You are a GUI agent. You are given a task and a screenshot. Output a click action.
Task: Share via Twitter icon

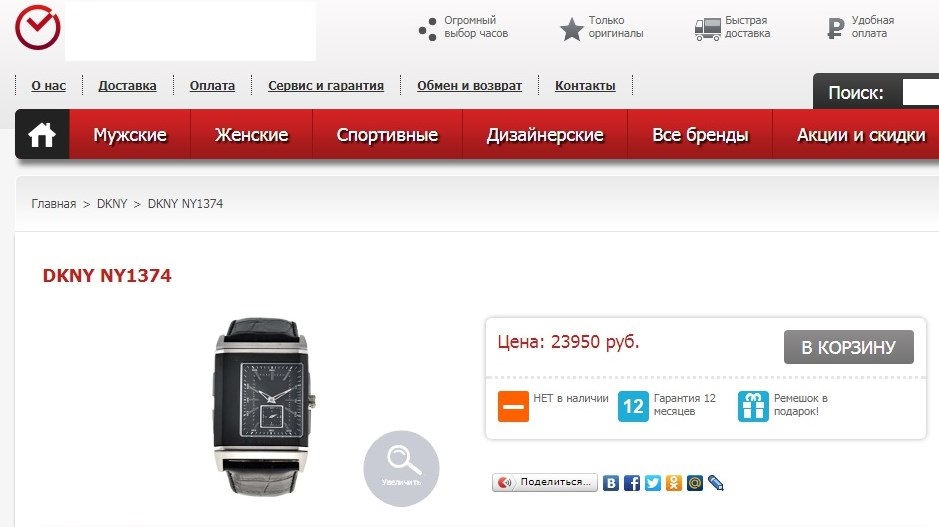pyautogui.click(x=653, y=483)
